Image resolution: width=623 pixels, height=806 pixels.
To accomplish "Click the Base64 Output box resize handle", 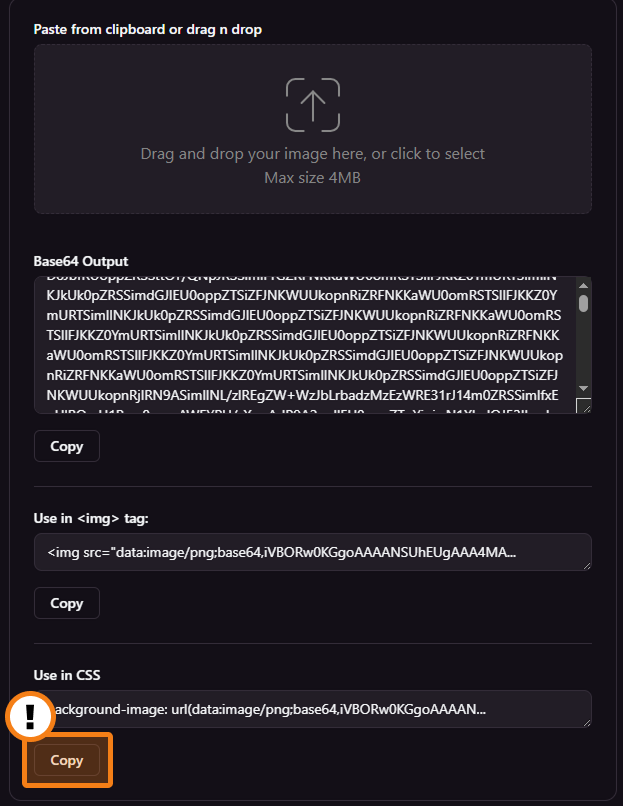I will pyautogui.click(x=584, y=406).
